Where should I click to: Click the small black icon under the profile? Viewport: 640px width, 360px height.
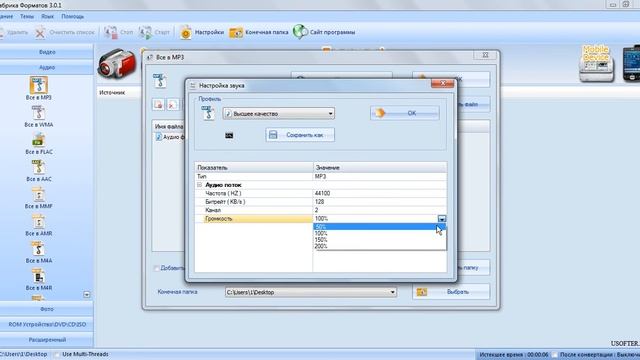pyautogui.click(x=229, y=136)
